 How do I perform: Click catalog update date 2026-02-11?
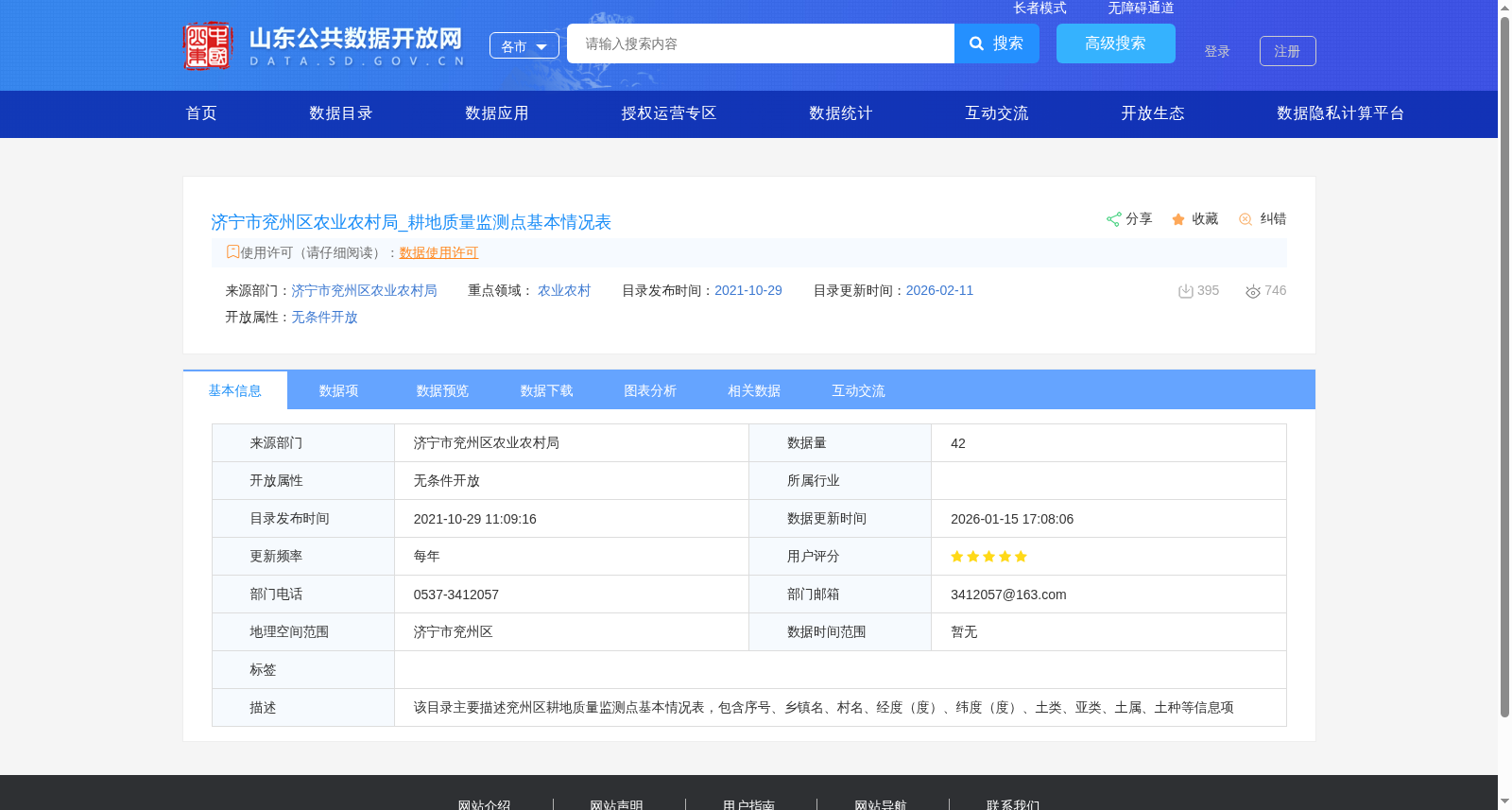coord(939,290)
